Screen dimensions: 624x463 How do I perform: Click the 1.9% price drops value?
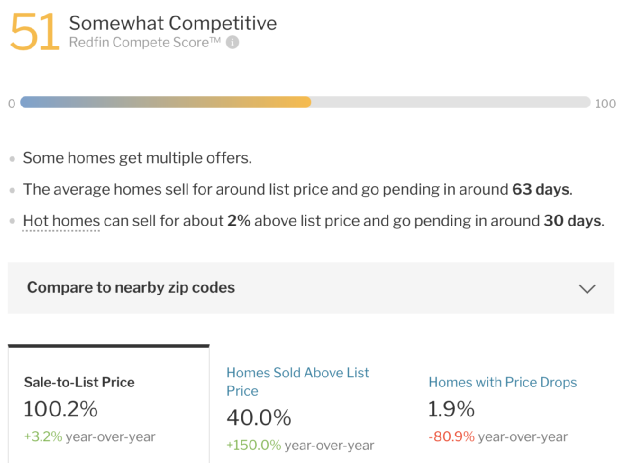tap(451, 409)
